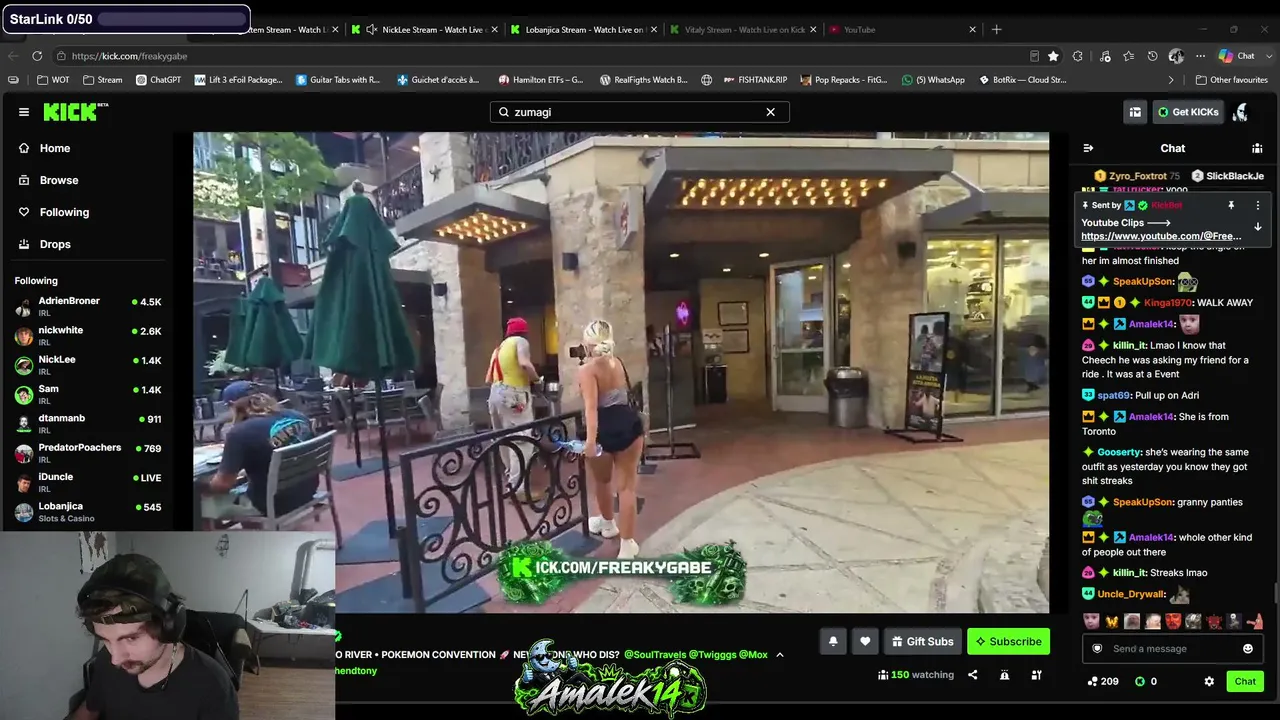Open chat users list icon
This screenshot has height=720, width=1280.
tap(1257, 148)
